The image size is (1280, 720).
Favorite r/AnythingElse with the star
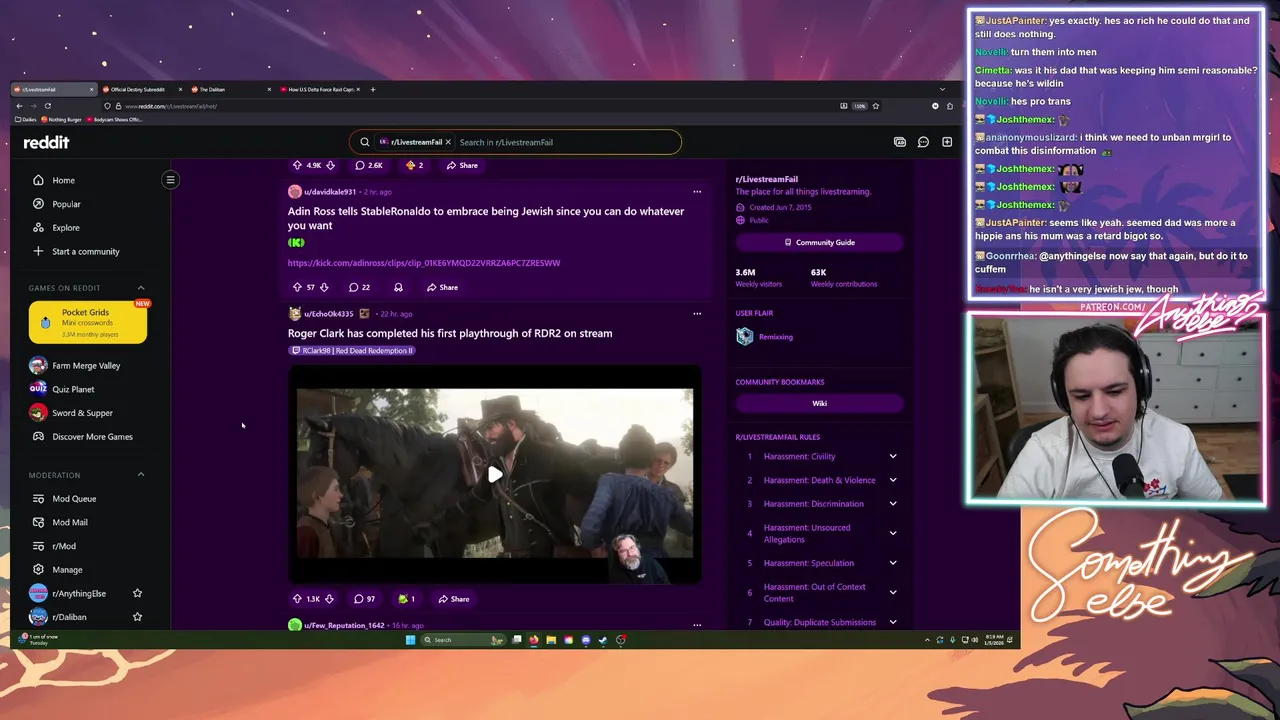coord(138,594)
